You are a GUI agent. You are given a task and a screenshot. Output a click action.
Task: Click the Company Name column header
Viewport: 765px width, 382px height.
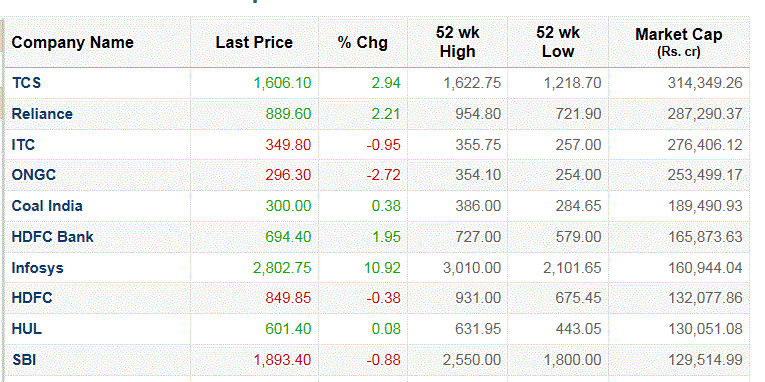pyautogui.click(x=73, y=42)
